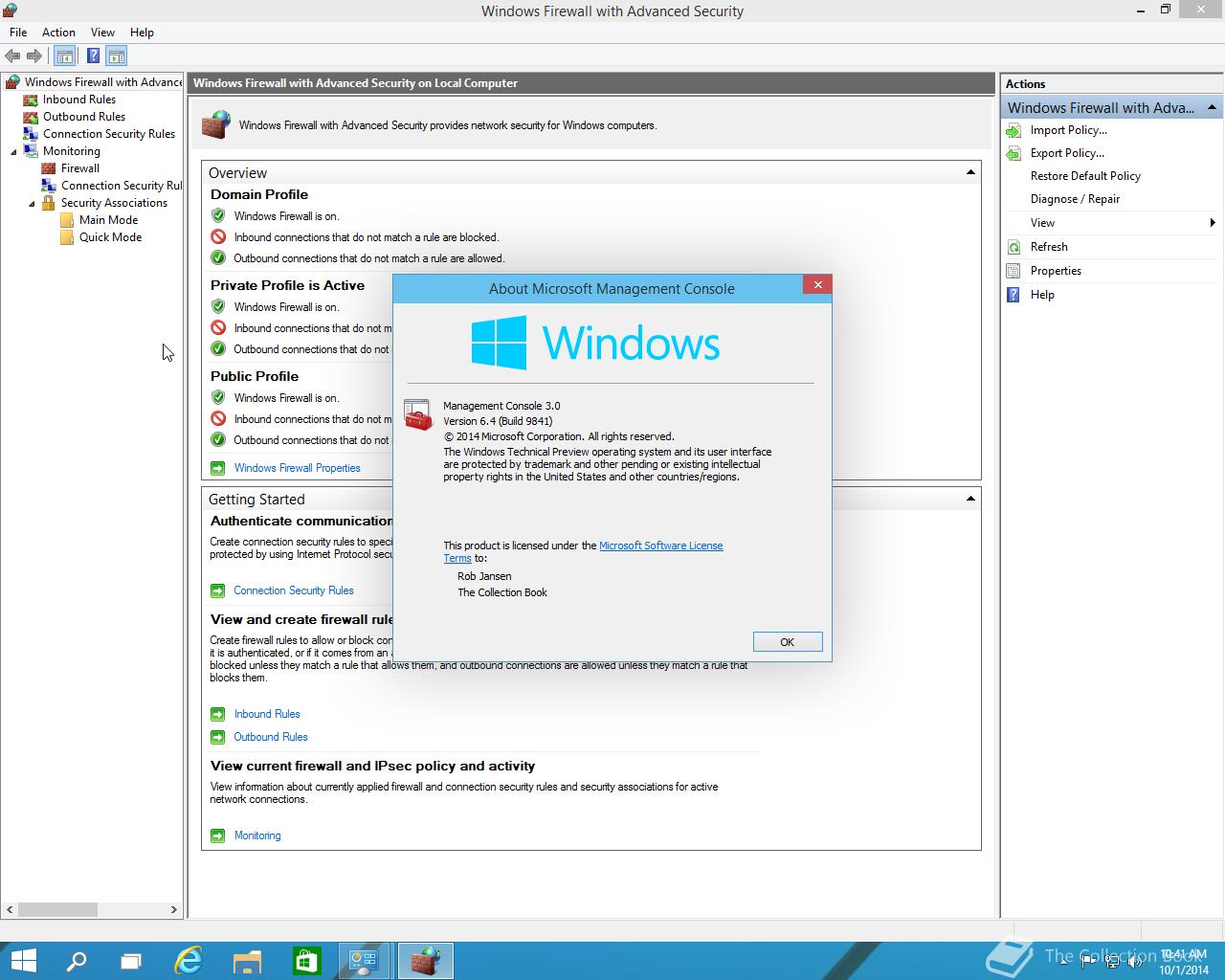Click Diagnose / Repair action
This screenshot has height=980, width=1225.
pyautogui.click(x=1075, y=199)
